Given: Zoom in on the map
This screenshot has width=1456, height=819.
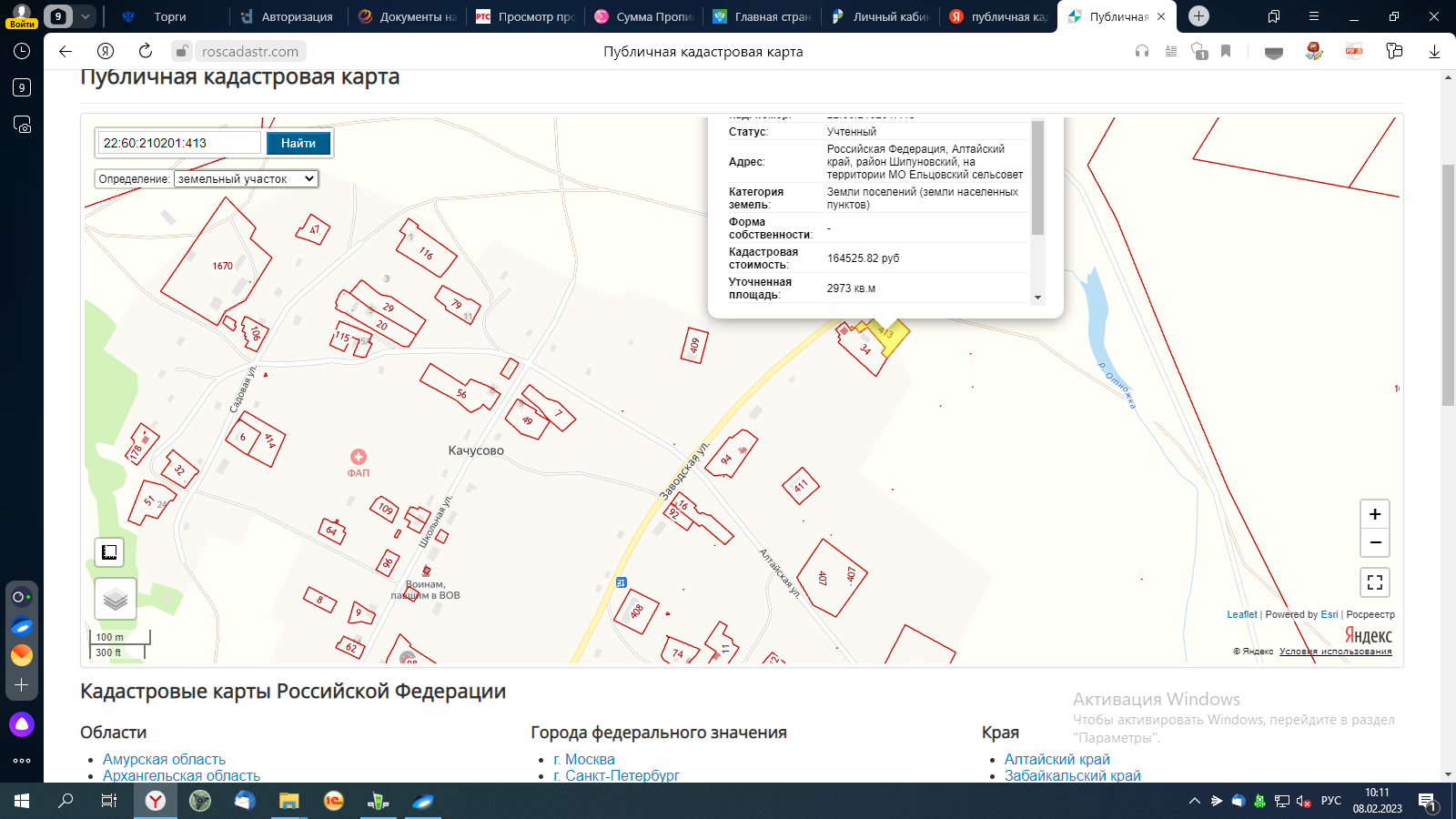Looking at the screenshot, I should 1375,514.
